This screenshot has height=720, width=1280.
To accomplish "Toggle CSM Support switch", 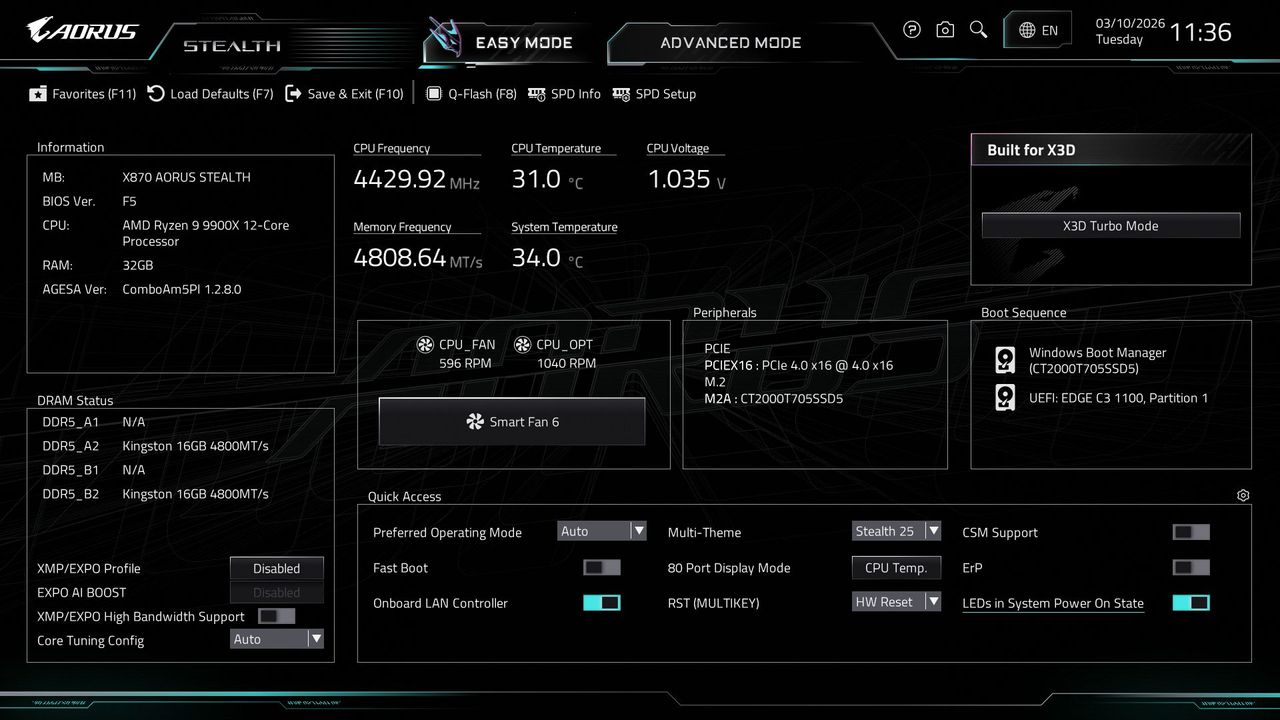I will coord(1191,532).
